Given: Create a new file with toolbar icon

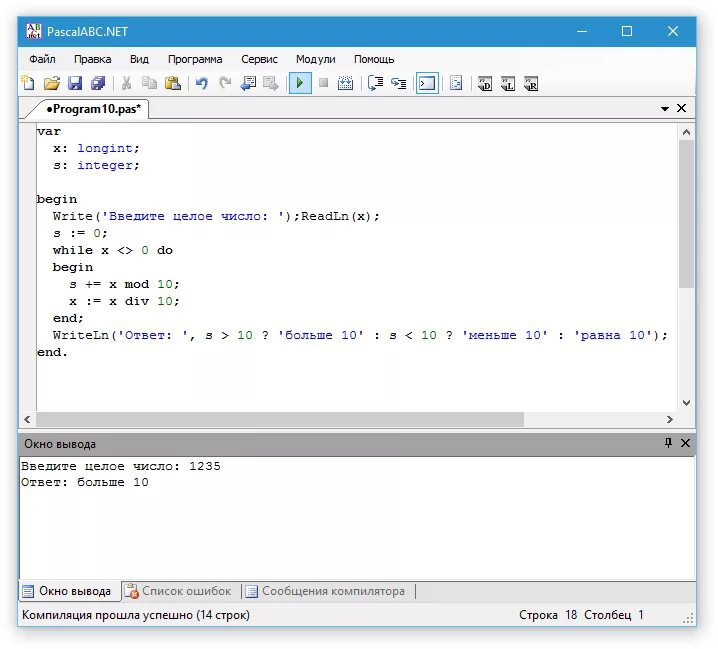Looking at the screenshot, I should pyautogui.click(x=28, y=83).
